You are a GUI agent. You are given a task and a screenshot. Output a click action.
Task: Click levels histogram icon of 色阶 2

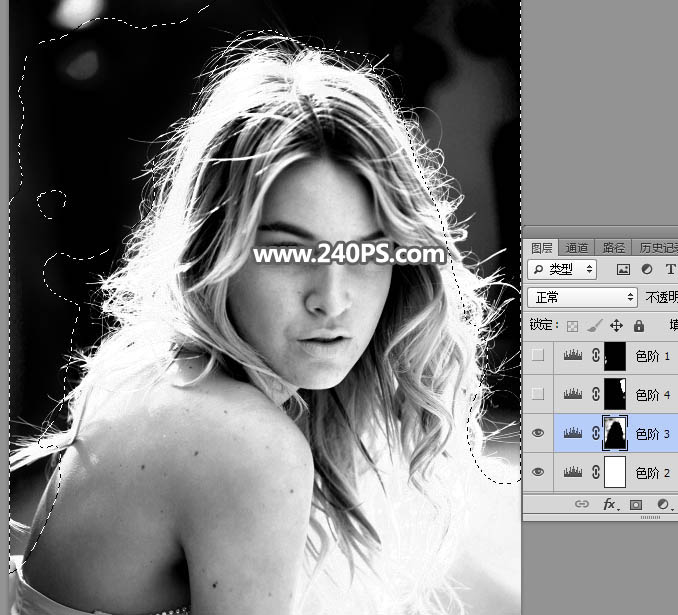pos(573,472)
